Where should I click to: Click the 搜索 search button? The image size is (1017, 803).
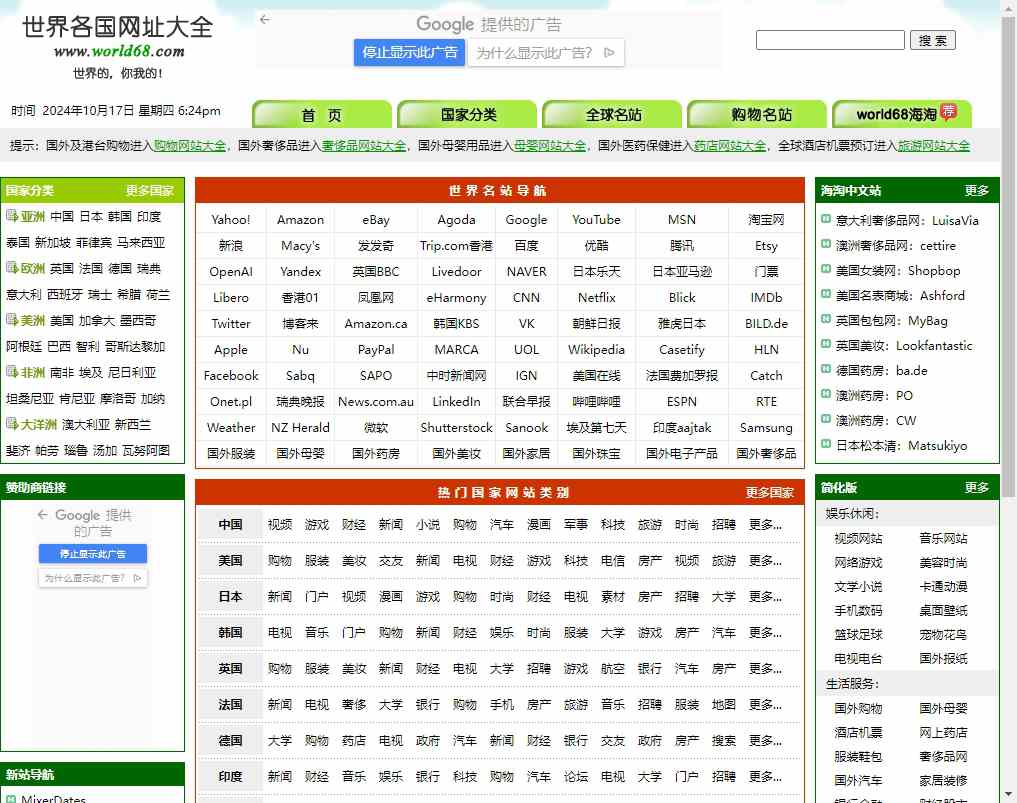(x=932, y=40)
